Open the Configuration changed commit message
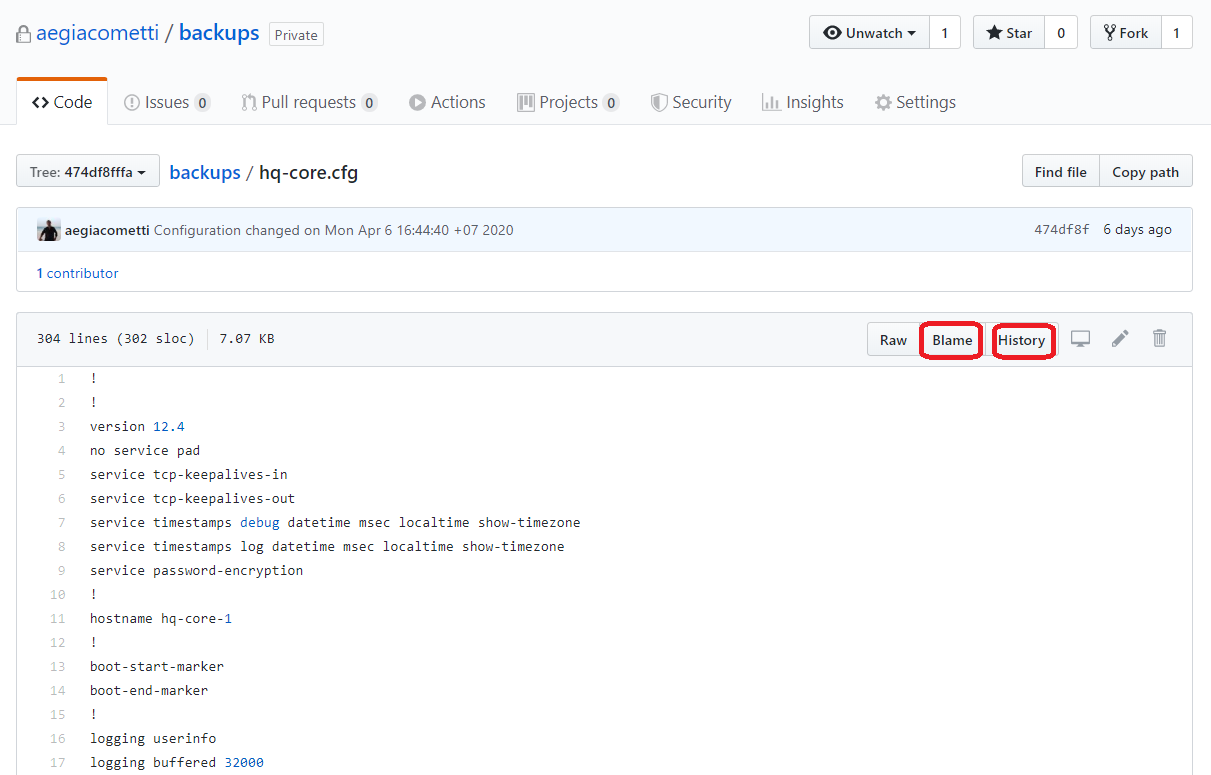The height and width of the screenshot is (775, 1211). 334,230
